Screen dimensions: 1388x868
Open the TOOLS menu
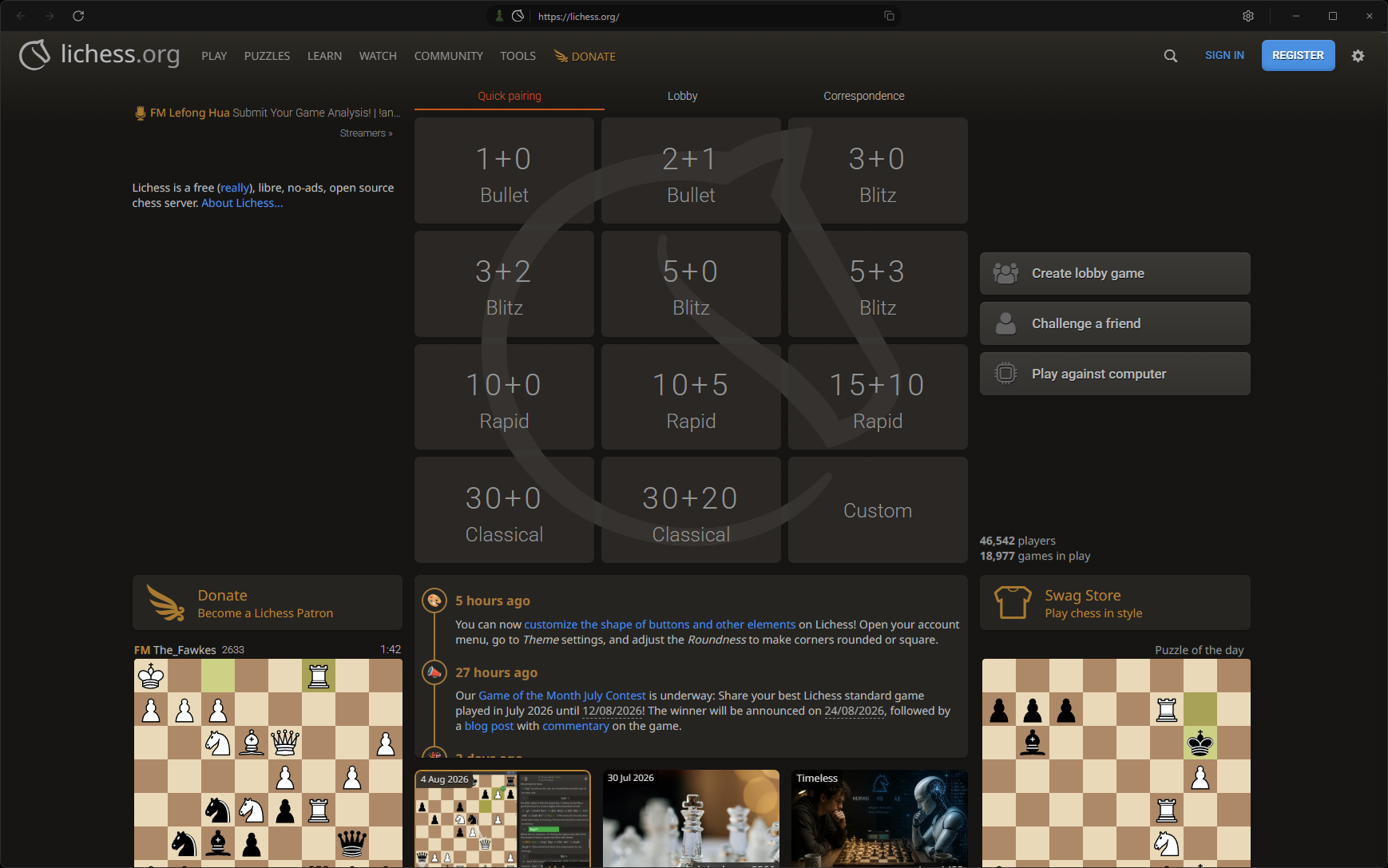tap(518, 56)
